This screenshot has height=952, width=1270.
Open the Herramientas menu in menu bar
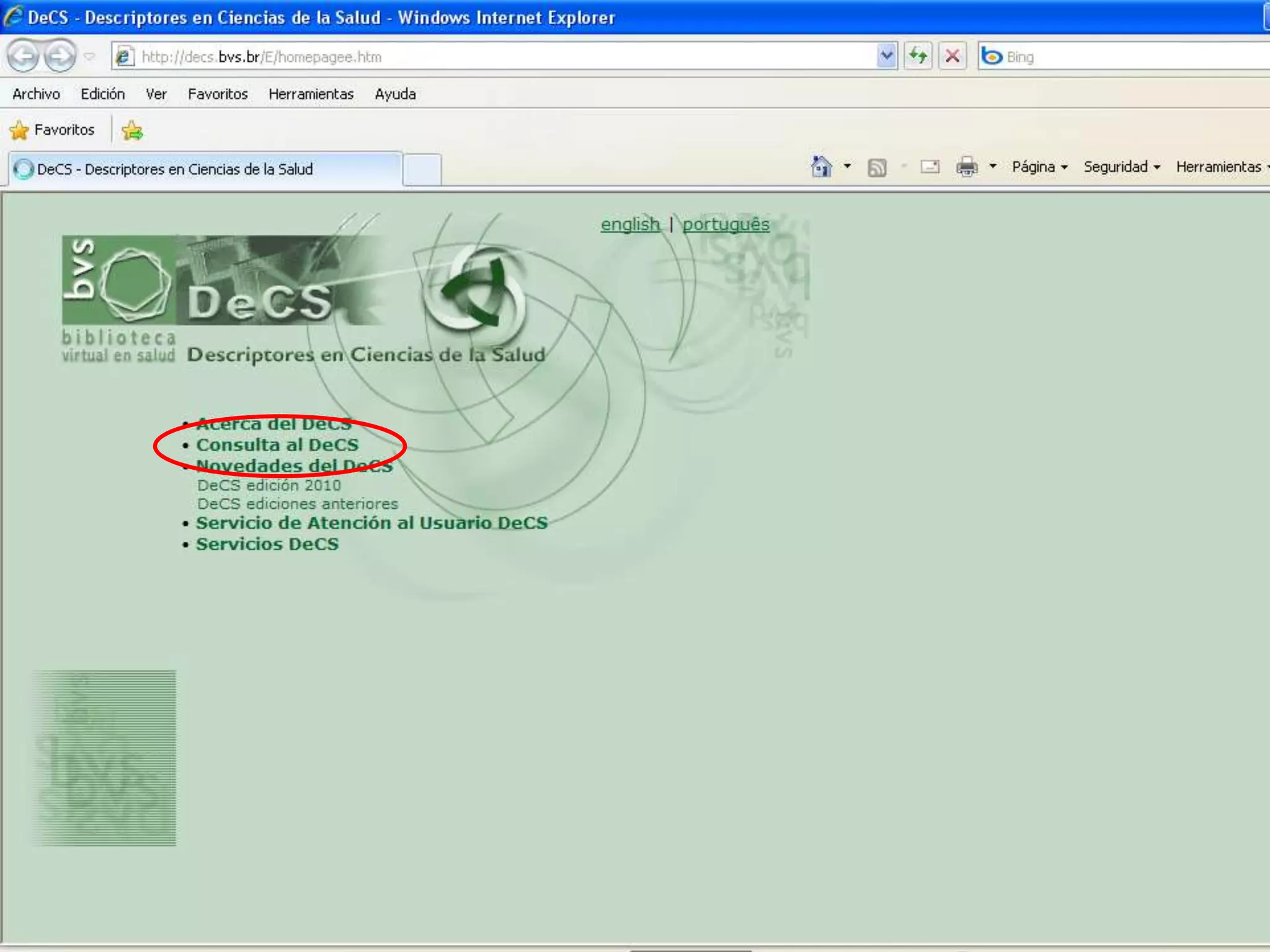[x=311, y=94]
